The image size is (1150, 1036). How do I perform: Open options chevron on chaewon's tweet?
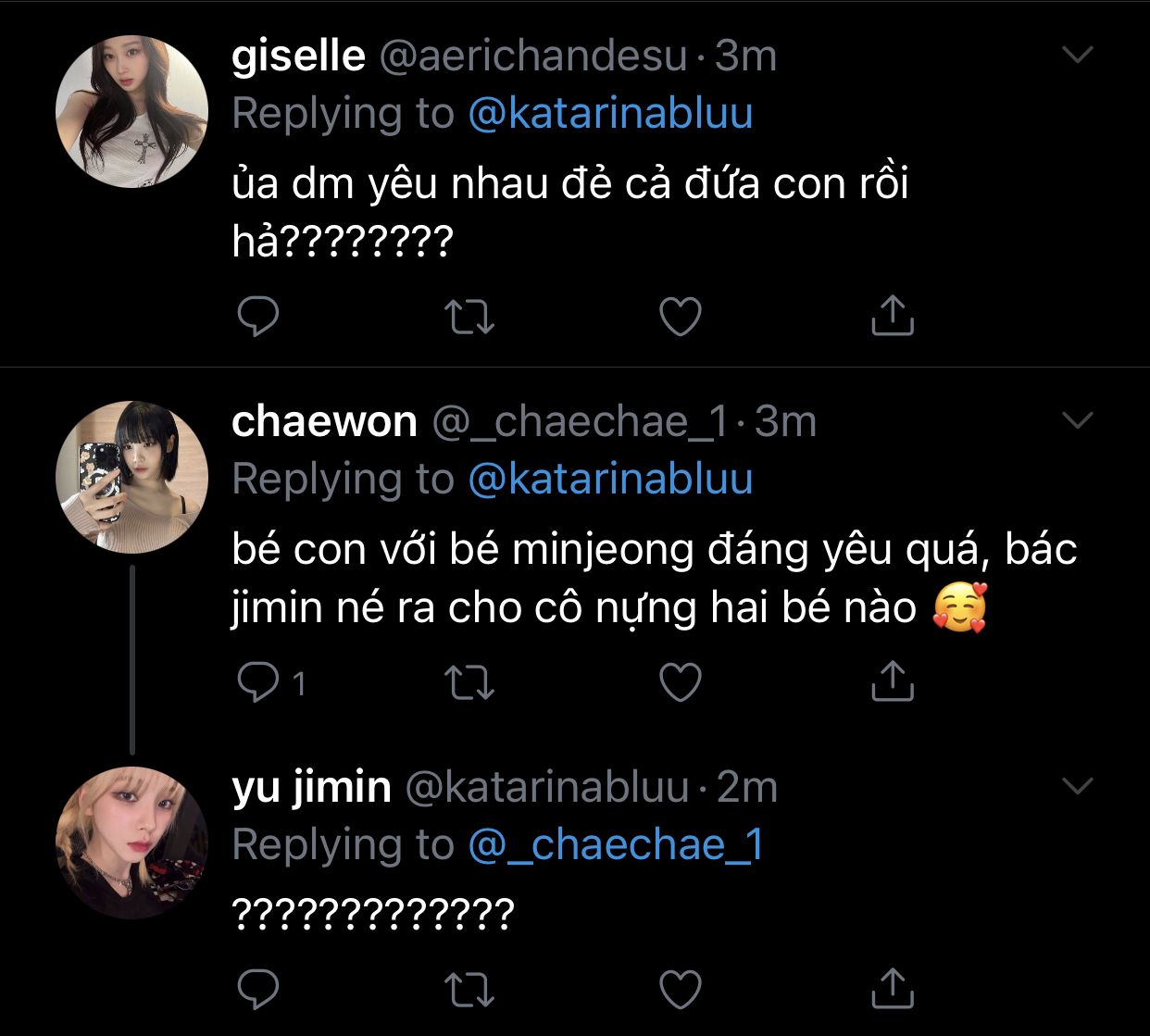pyautogui.click(x=1078, y=421)
